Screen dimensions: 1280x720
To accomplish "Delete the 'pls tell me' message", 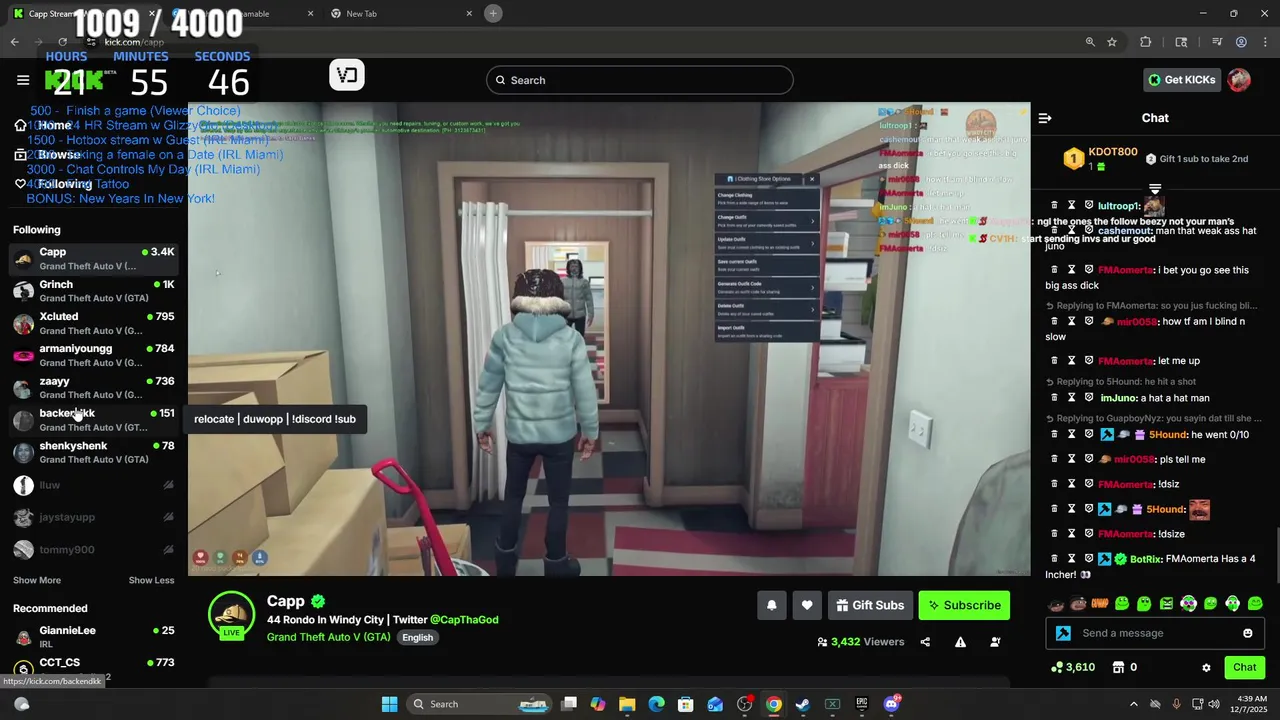I will (x=1054, y=459).
